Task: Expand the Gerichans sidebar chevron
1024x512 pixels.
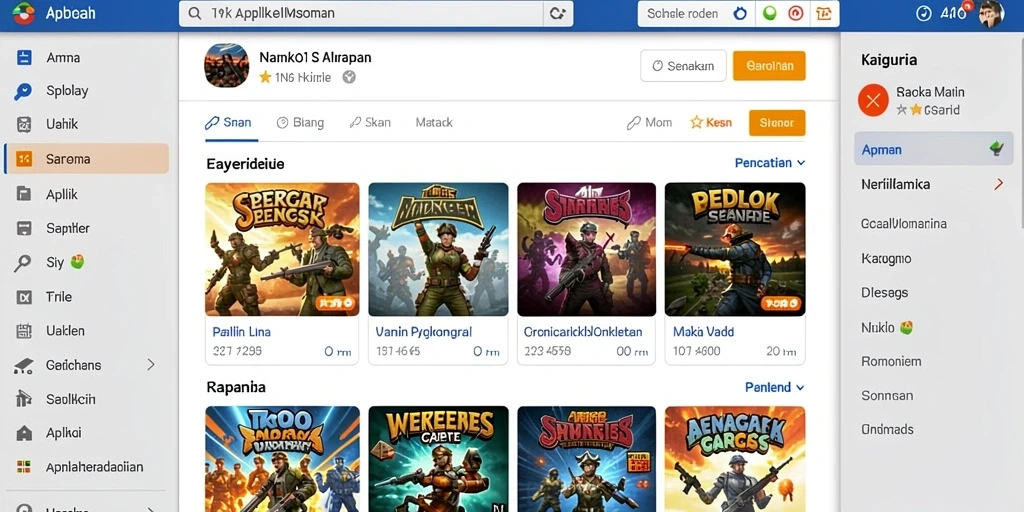Action: click(x=151, y=364)
